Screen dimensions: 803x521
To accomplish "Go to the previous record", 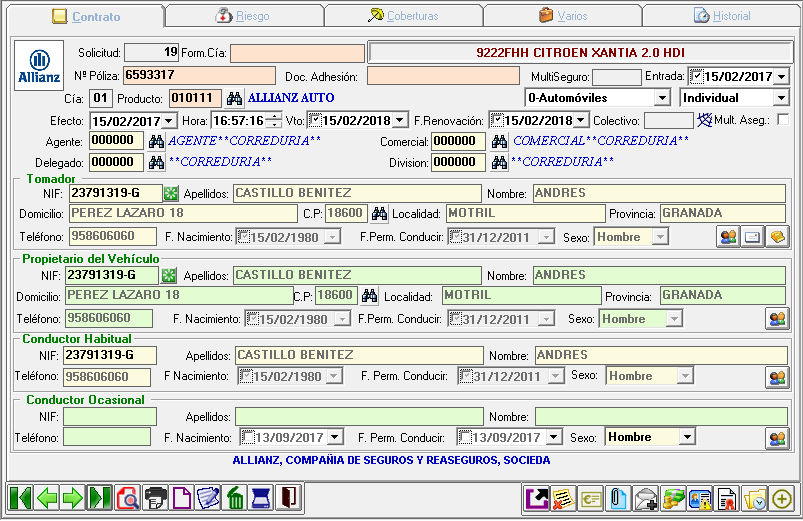I will [x=47, y=498].
